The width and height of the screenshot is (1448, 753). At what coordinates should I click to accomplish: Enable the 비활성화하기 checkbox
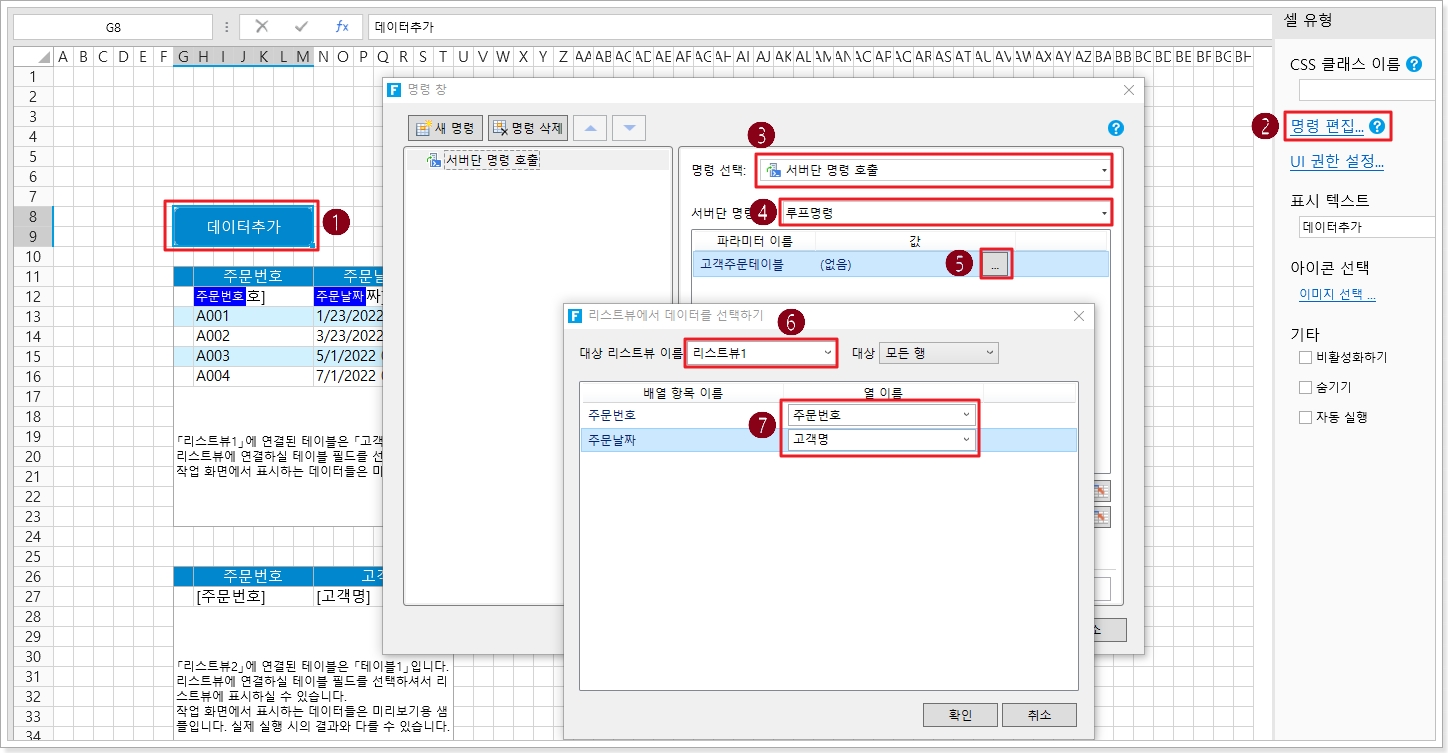click(x=1305, y=357)
